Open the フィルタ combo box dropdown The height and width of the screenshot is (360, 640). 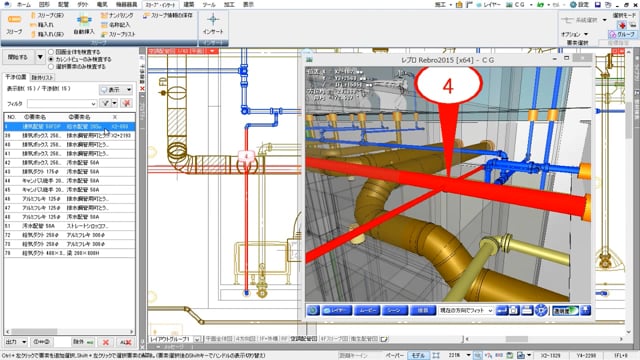93,104
